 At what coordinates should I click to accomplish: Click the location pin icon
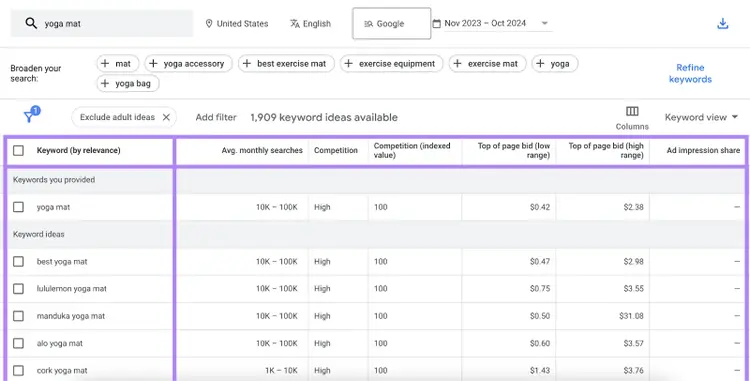tap(209, 23)
